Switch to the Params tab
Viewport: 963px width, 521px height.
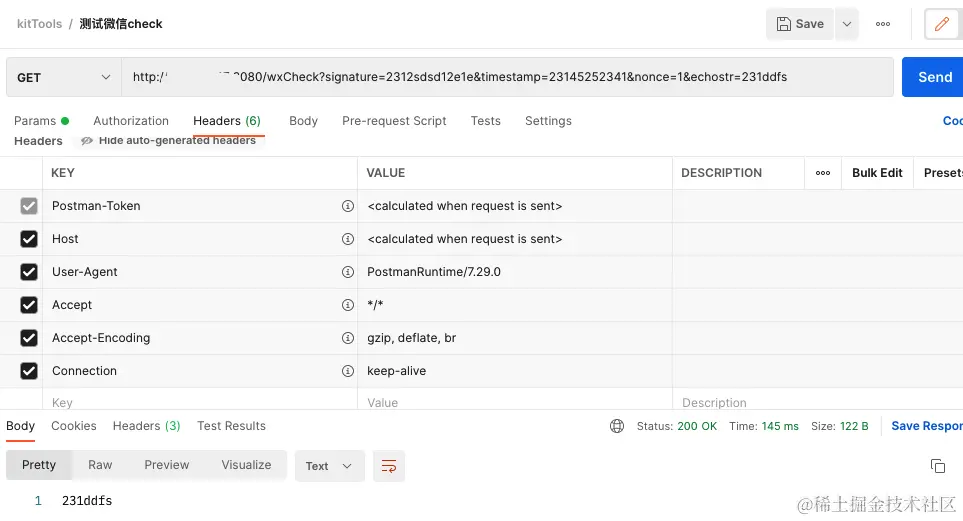tap(41, 121)
